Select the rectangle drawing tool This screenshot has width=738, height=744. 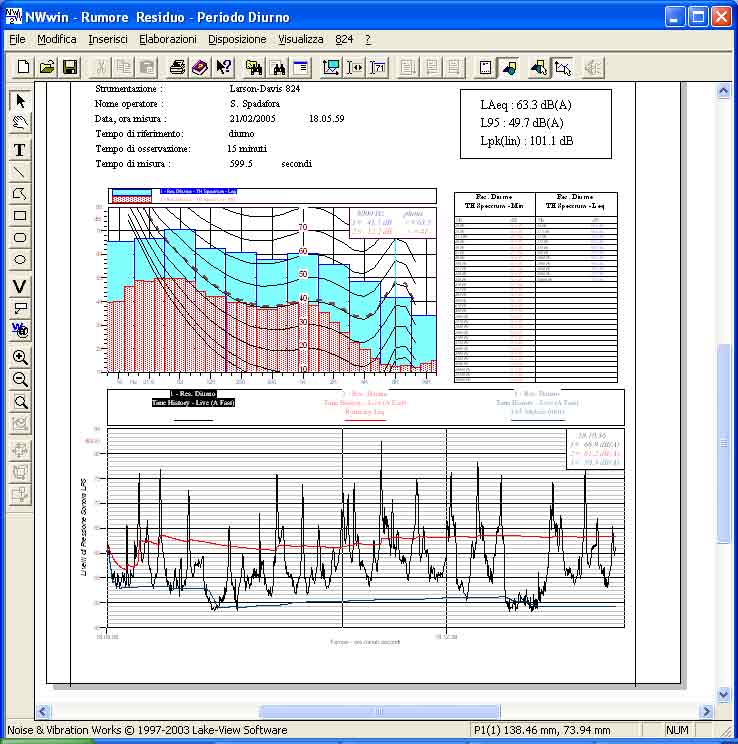20,216
